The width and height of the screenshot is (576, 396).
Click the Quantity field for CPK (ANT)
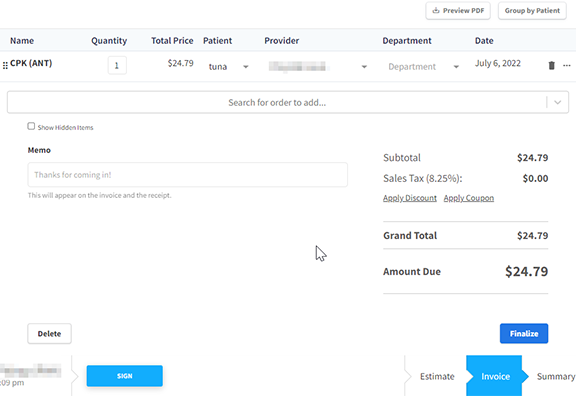click(117, 65)
